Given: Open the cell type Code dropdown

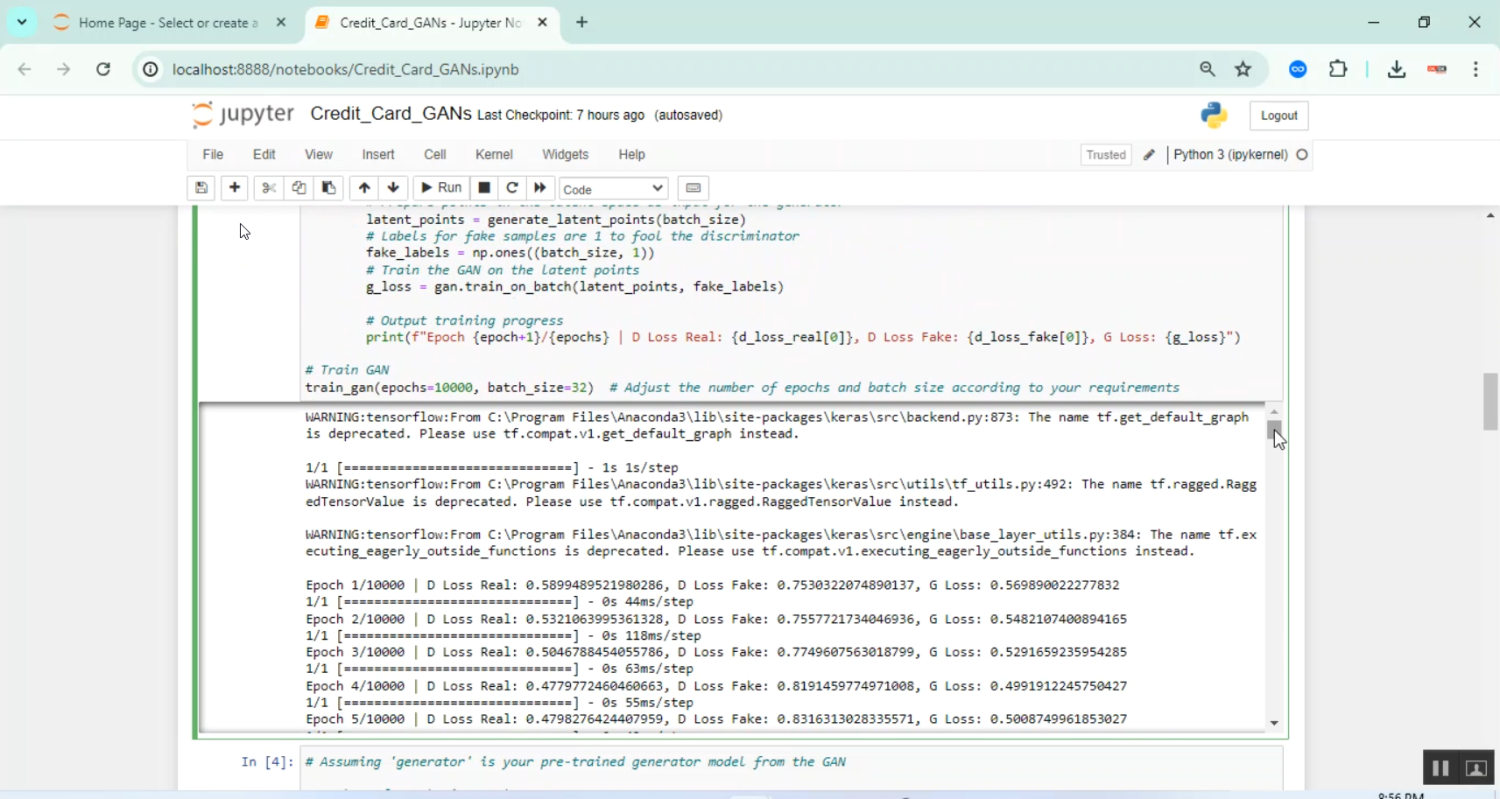Looking at the screenshot, I should 613,189.
